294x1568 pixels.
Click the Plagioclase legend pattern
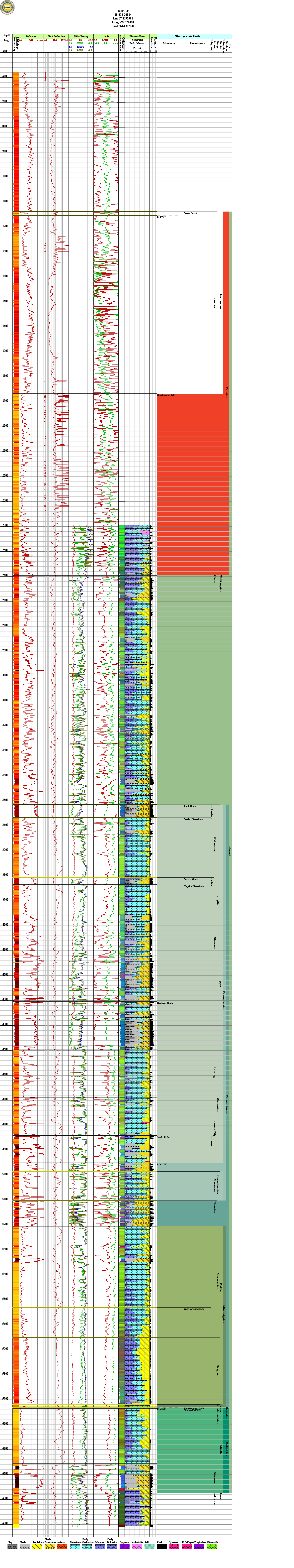[x=199, y=1547]
